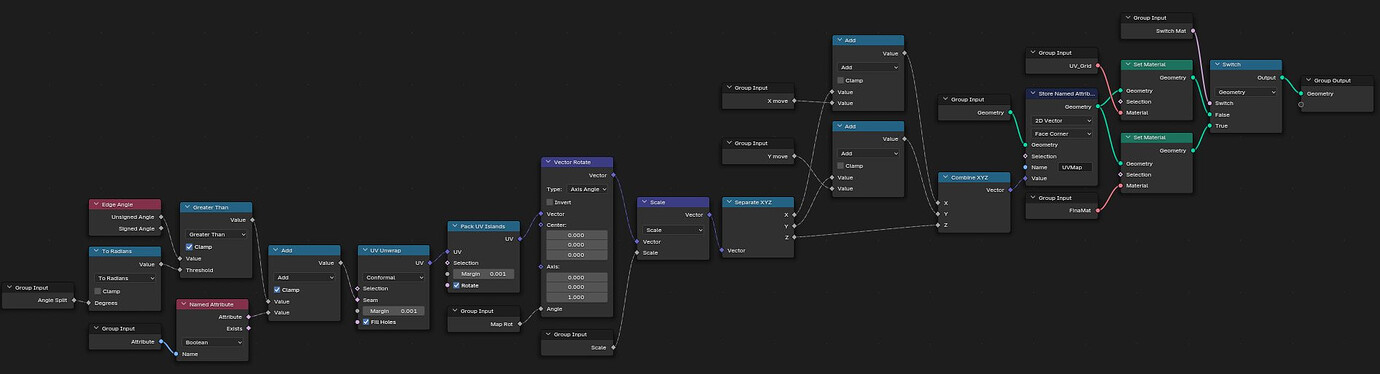Click the Margin slider in UV Unwrap
Screen dimensions: 1380x374
[x=393, y=311]
